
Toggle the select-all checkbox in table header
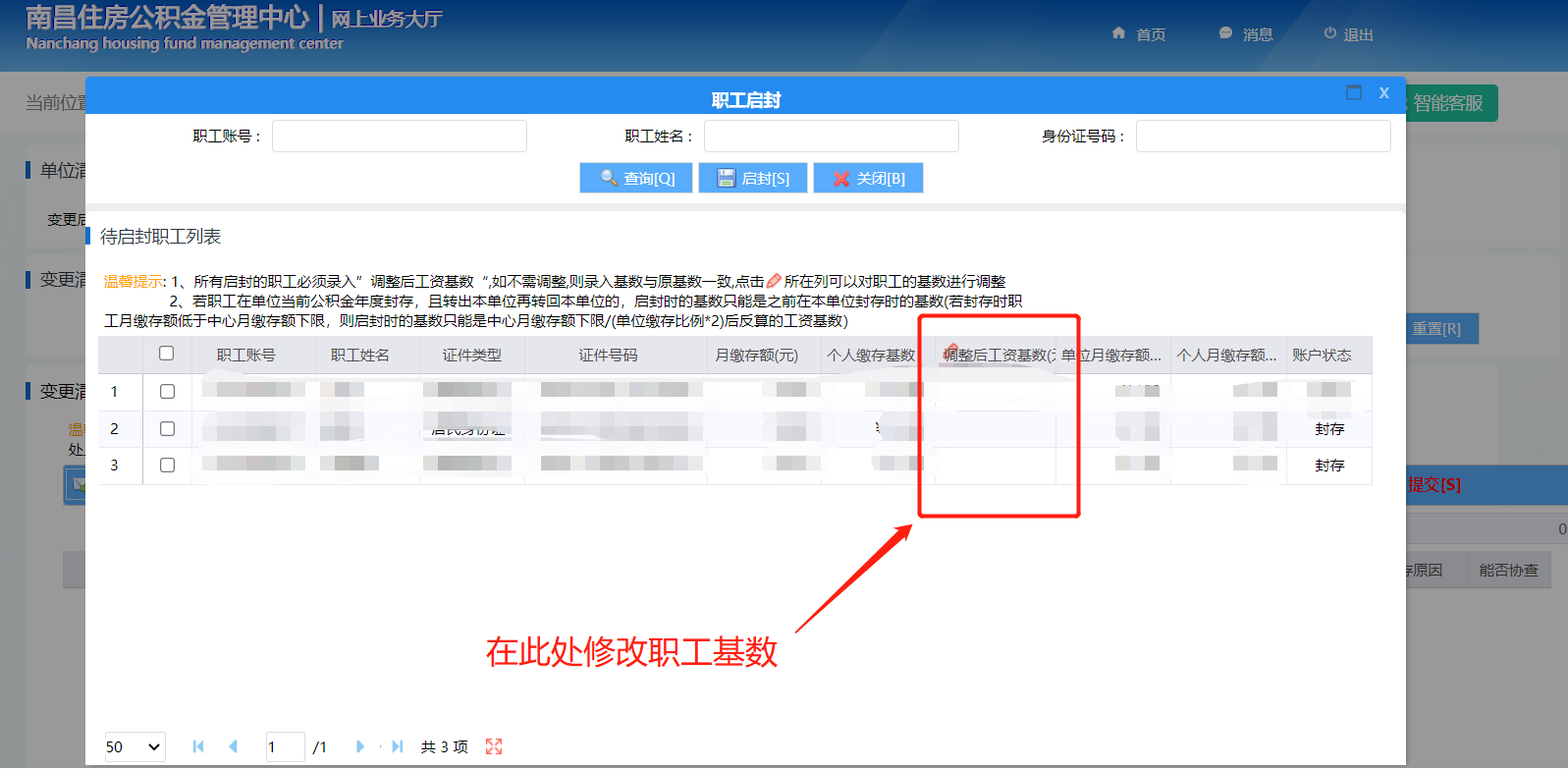(167, 354)
